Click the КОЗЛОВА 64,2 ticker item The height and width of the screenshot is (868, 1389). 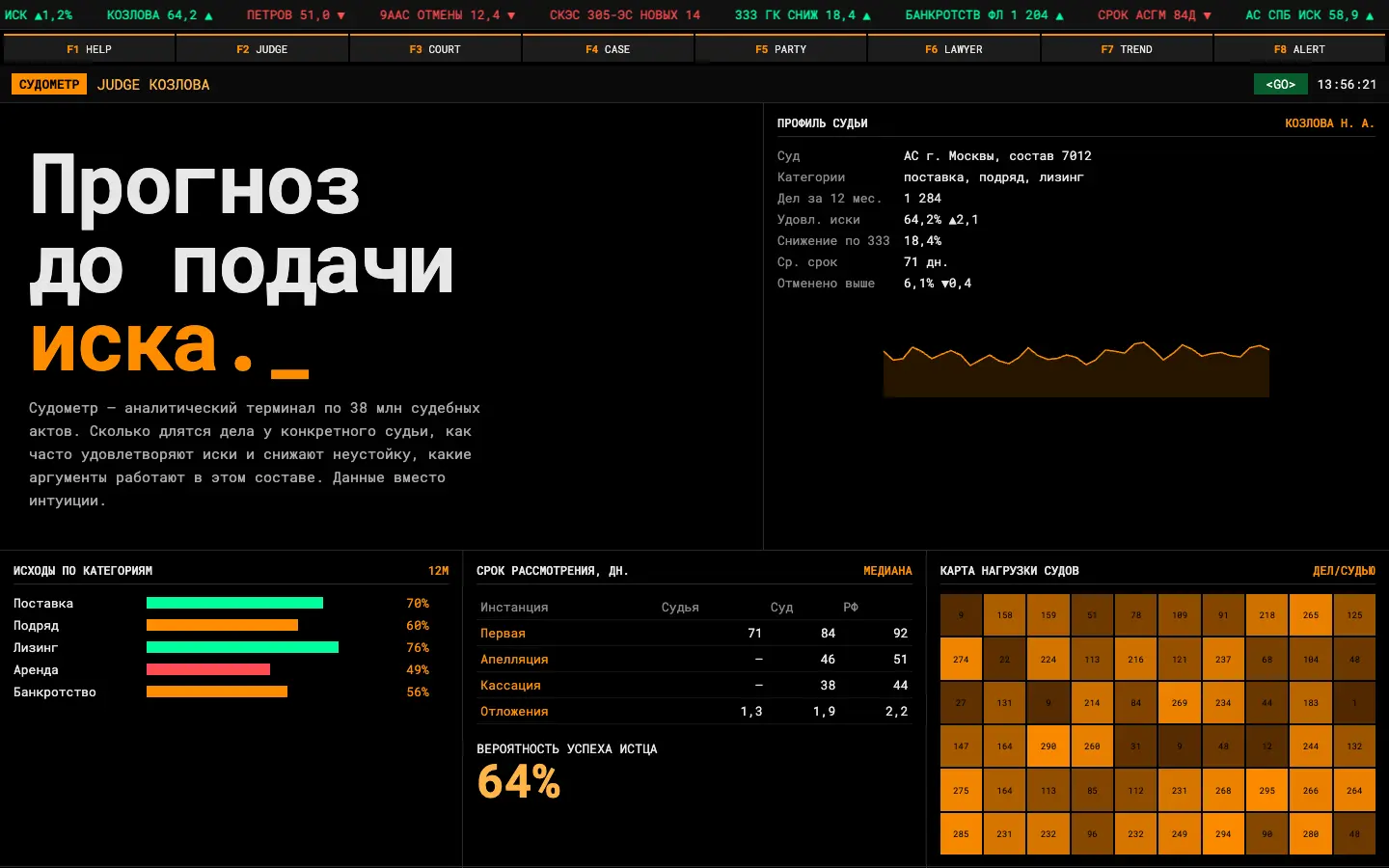159,15
